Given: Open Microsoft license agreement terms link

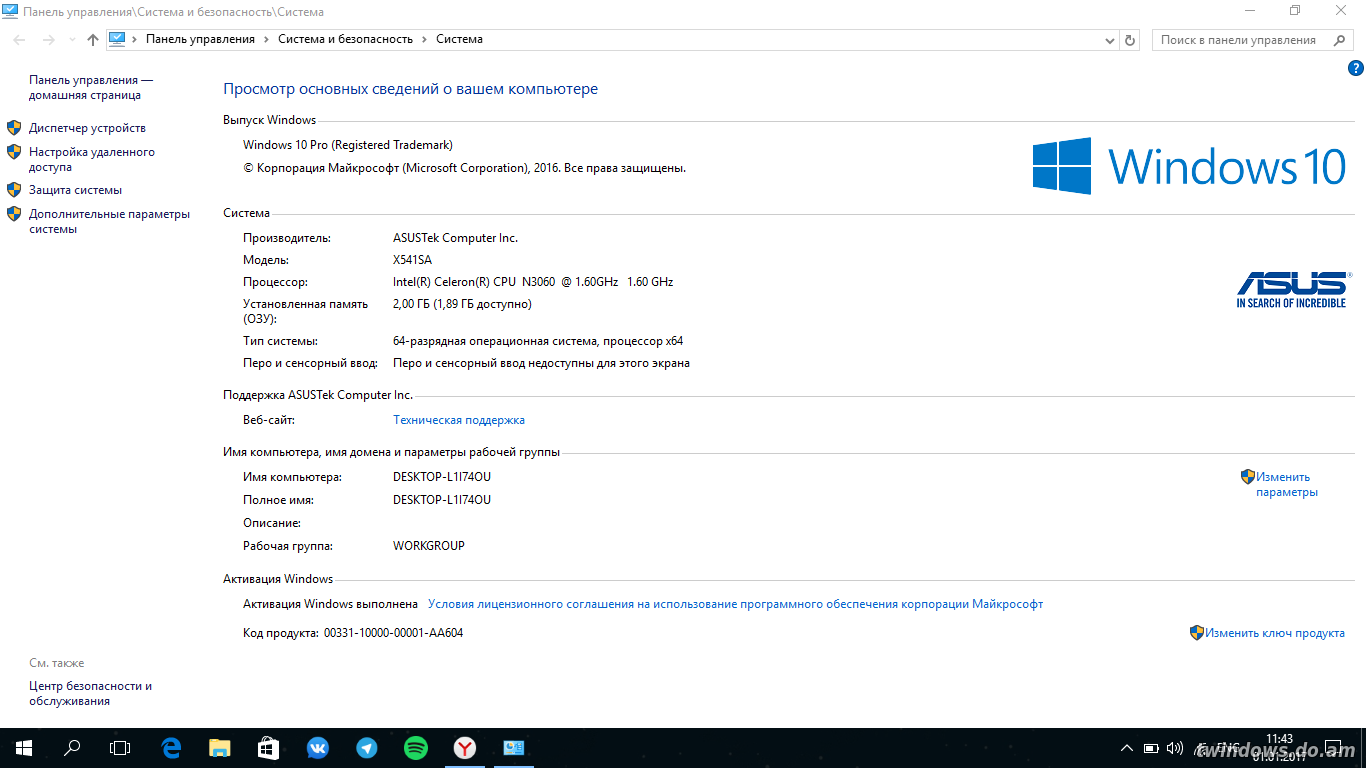Looking at the screenshot, I should (x=735, y=604).
